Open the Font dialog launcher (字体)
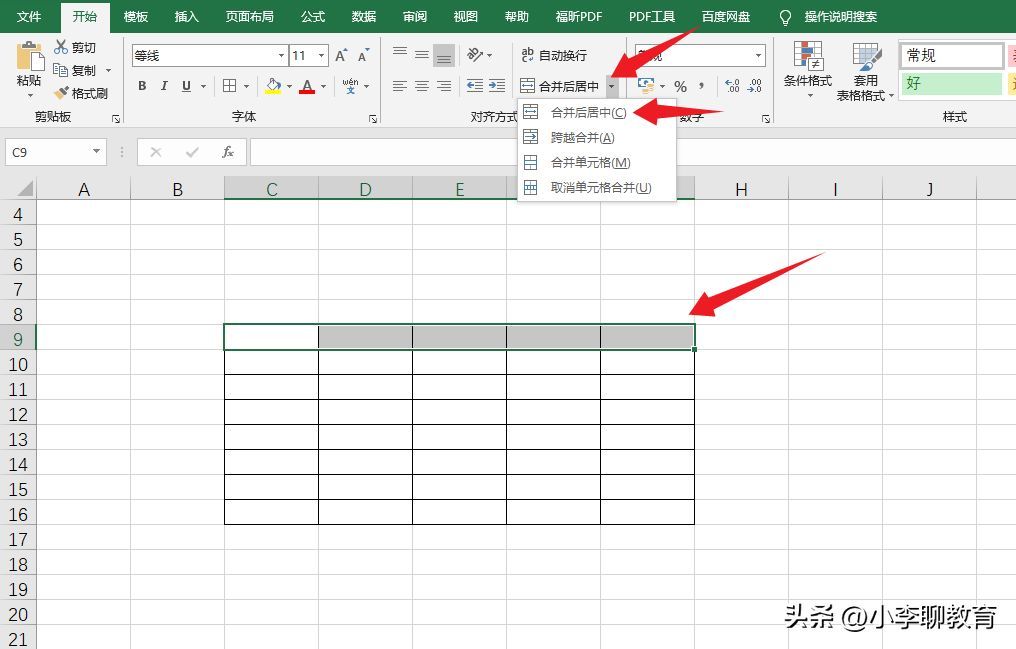The height and width of the screenshot is (649, 1016). tap(373, 119)
